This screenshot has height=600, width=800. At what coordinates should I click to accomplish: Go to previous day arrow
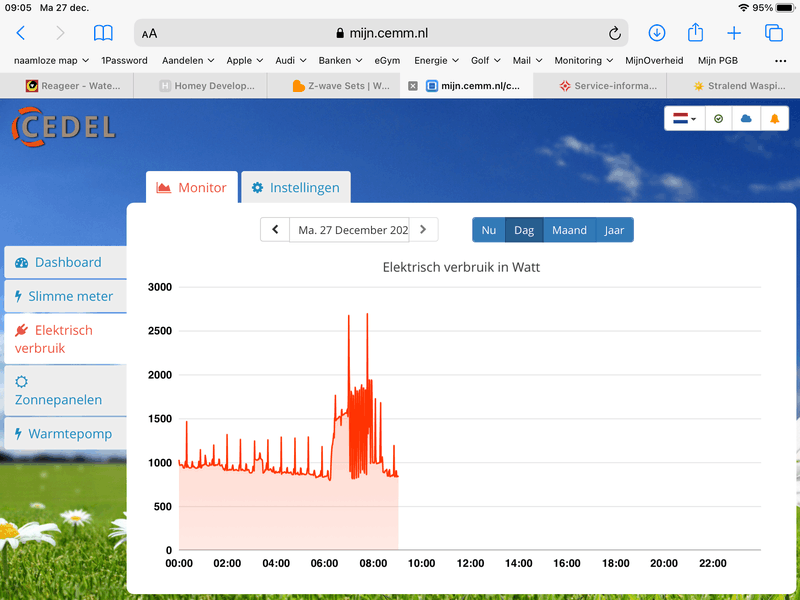pyautogui.click(x=275, y=230)
